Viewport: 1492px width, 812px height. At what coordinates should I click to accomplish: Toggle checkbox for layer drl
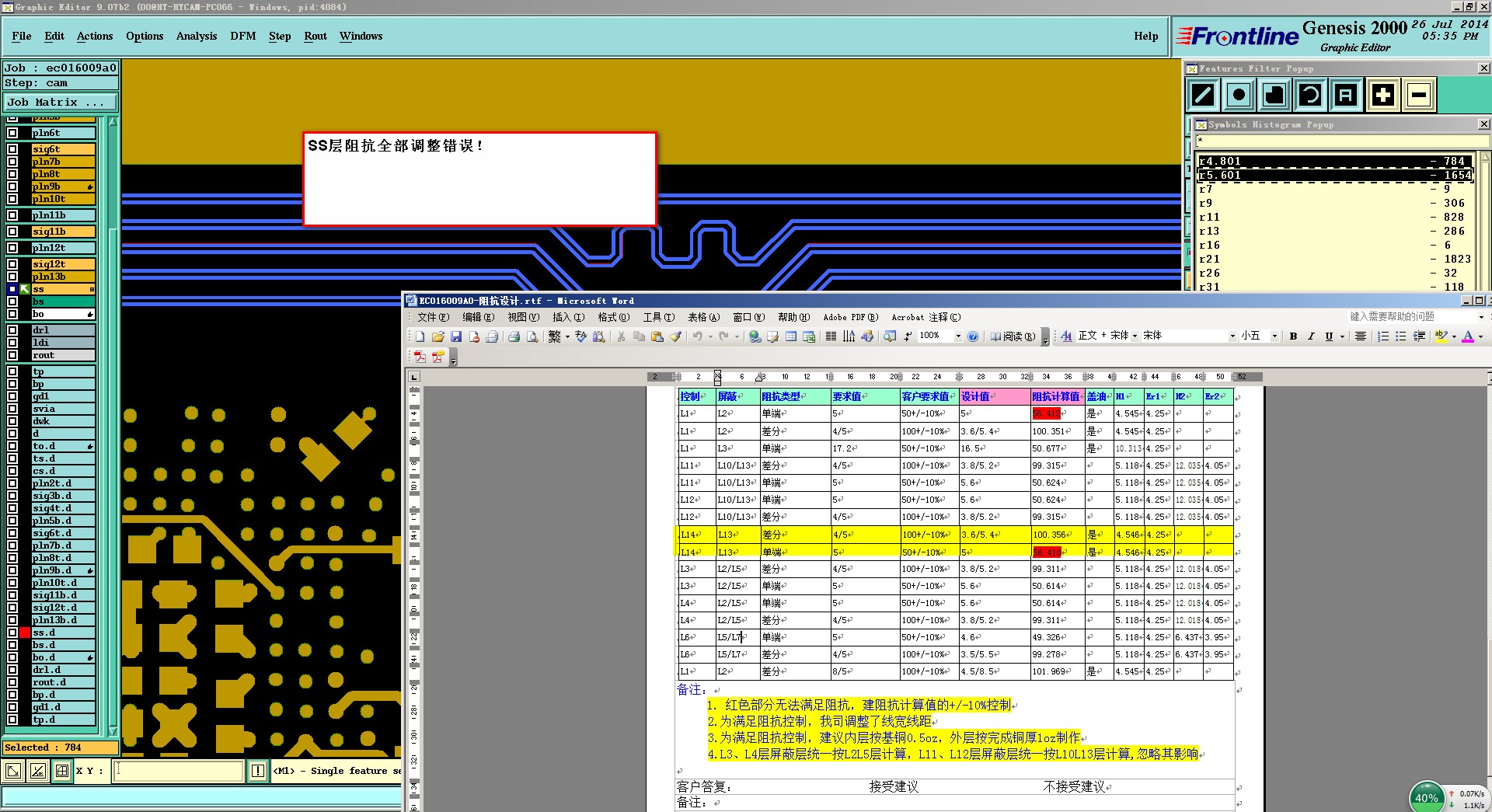[12, 330]
